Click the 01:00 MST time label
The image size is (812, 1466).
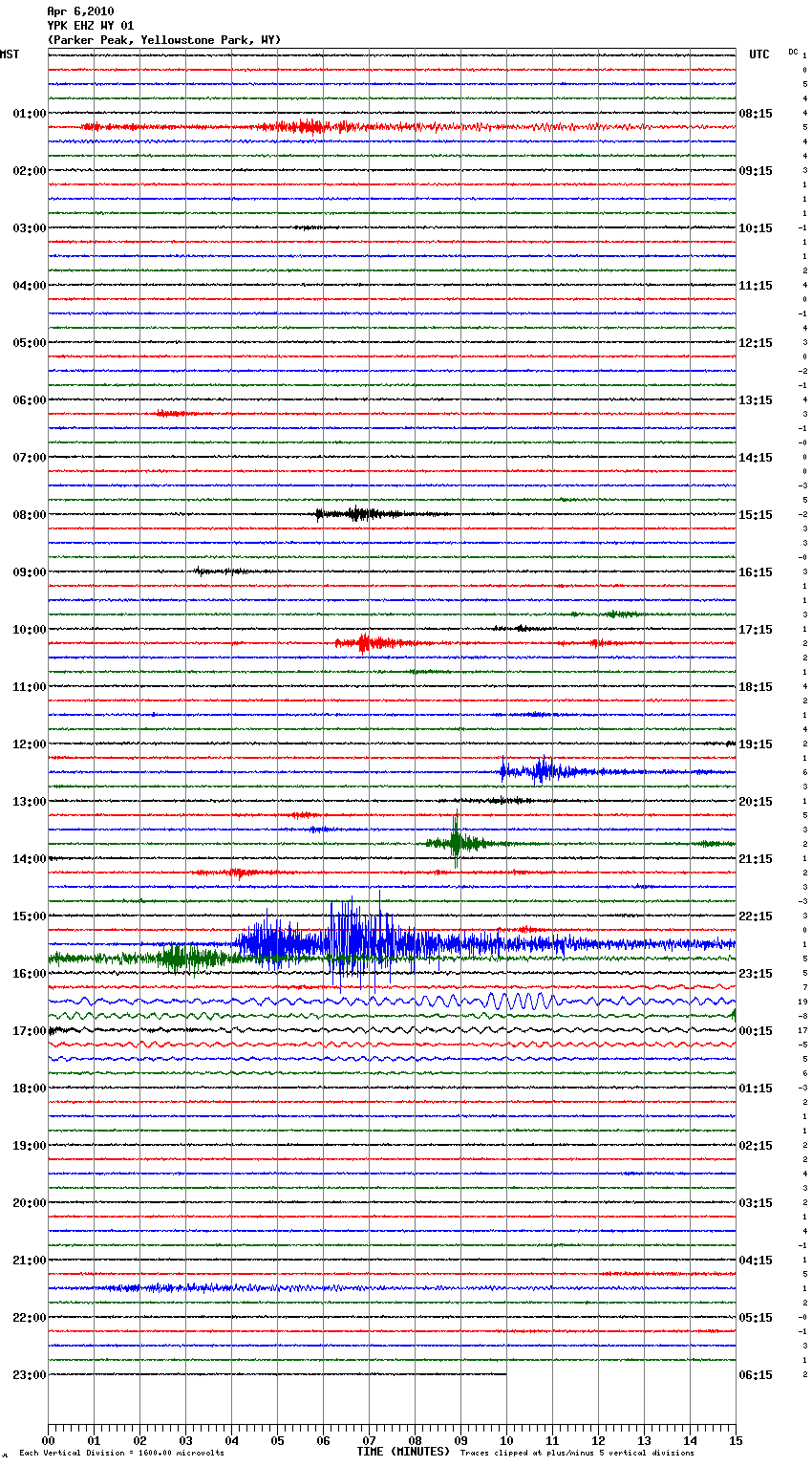click(x=29, y=114)
